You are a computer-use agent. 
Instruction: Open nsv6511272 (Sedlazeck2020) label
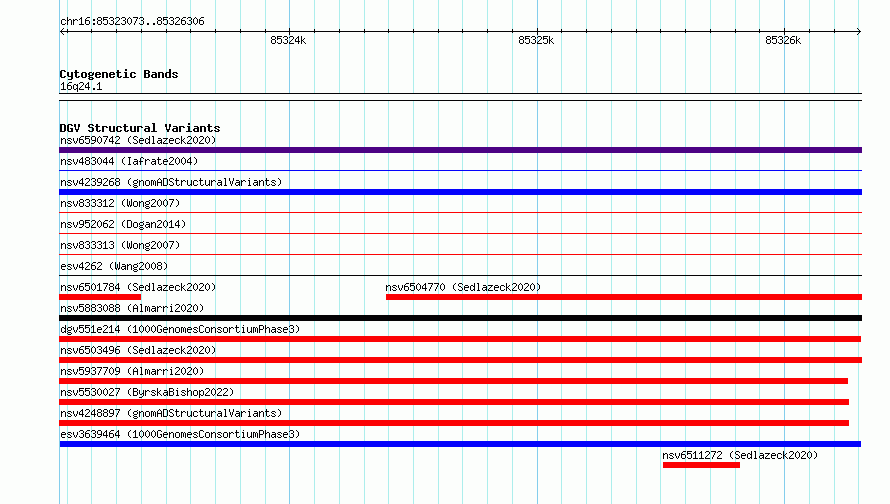(740, 455)
